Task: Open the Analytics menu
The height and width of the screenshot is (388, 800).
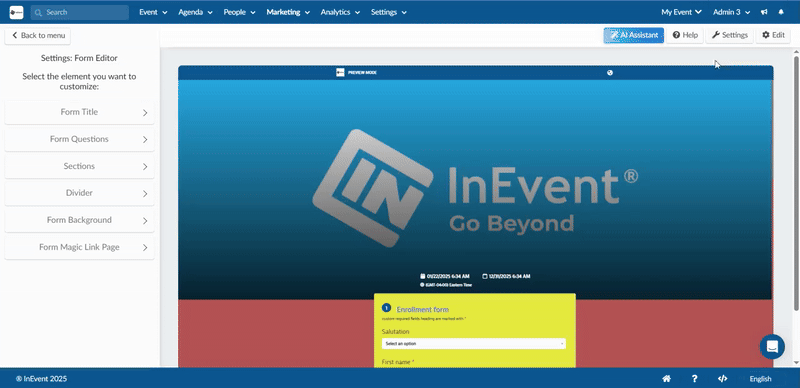Action: pos(340,12)
